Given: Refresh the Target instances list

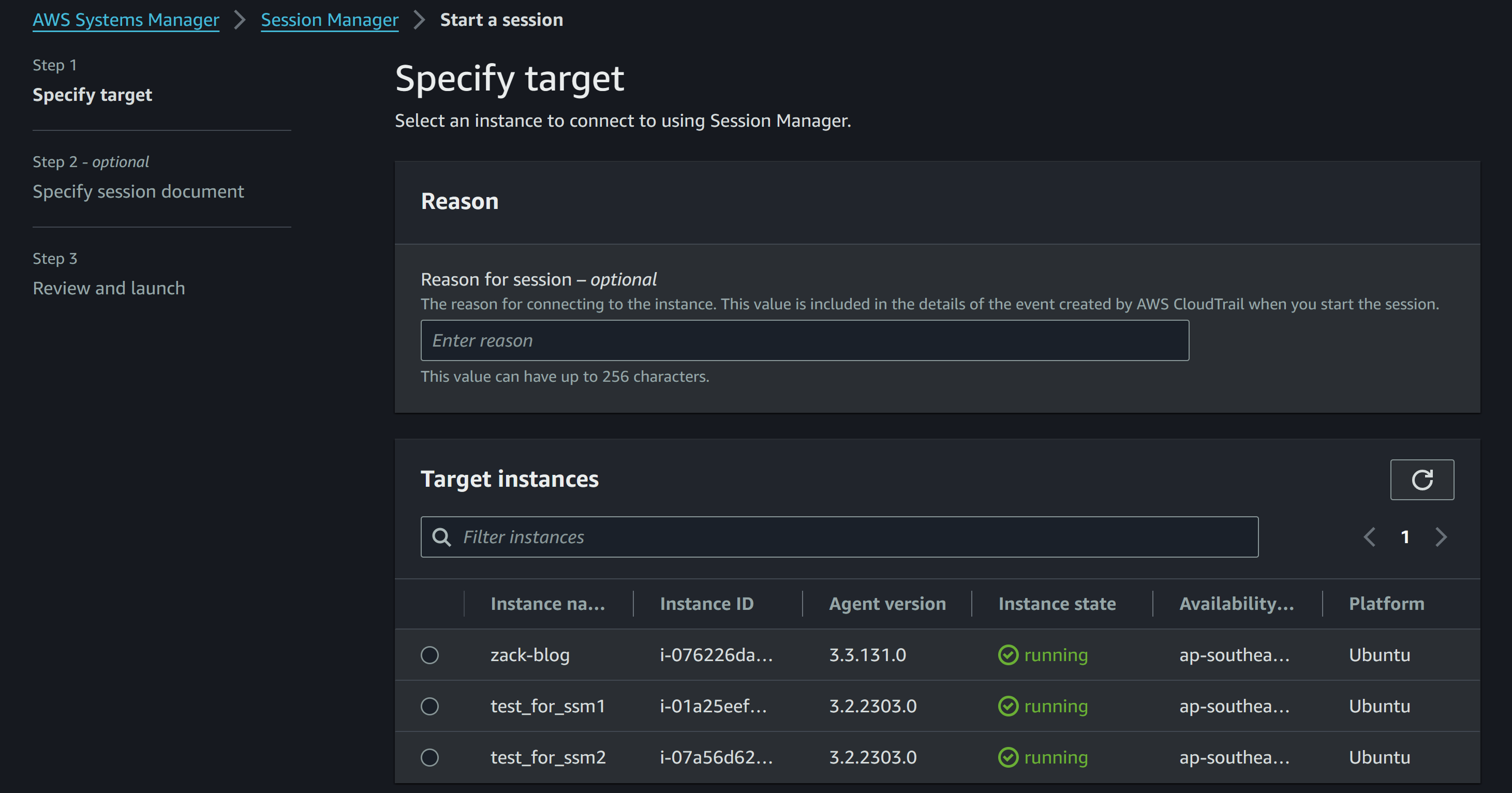Looking at the screenshot, I should coord(1421,480).
